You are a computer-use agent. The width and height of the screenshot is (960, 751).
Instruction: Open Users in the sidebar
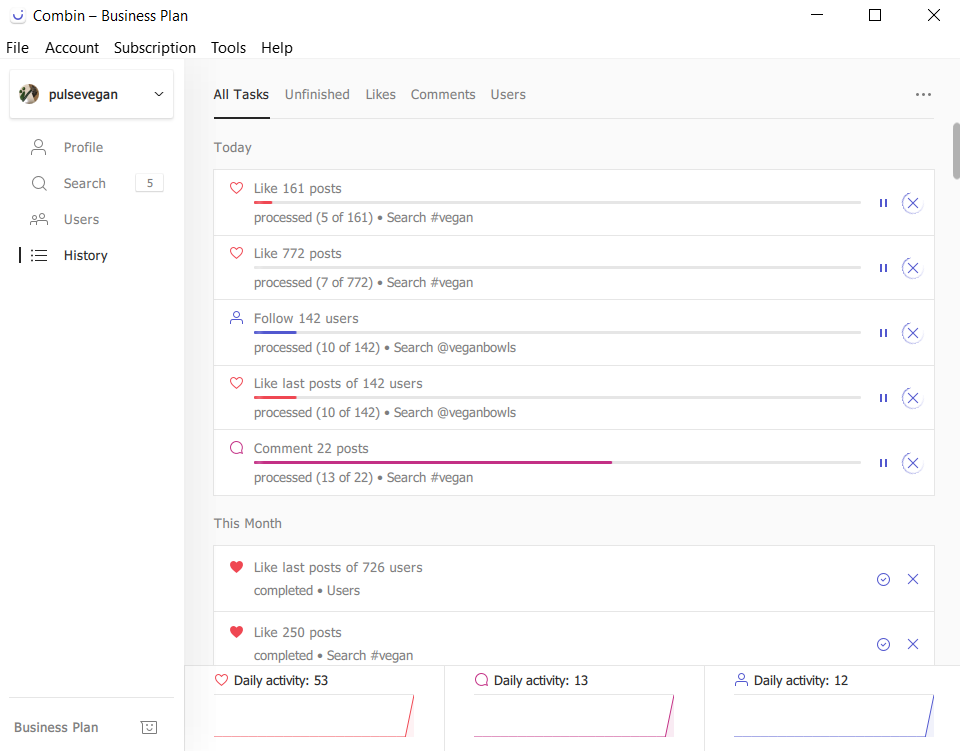point(81,220)
